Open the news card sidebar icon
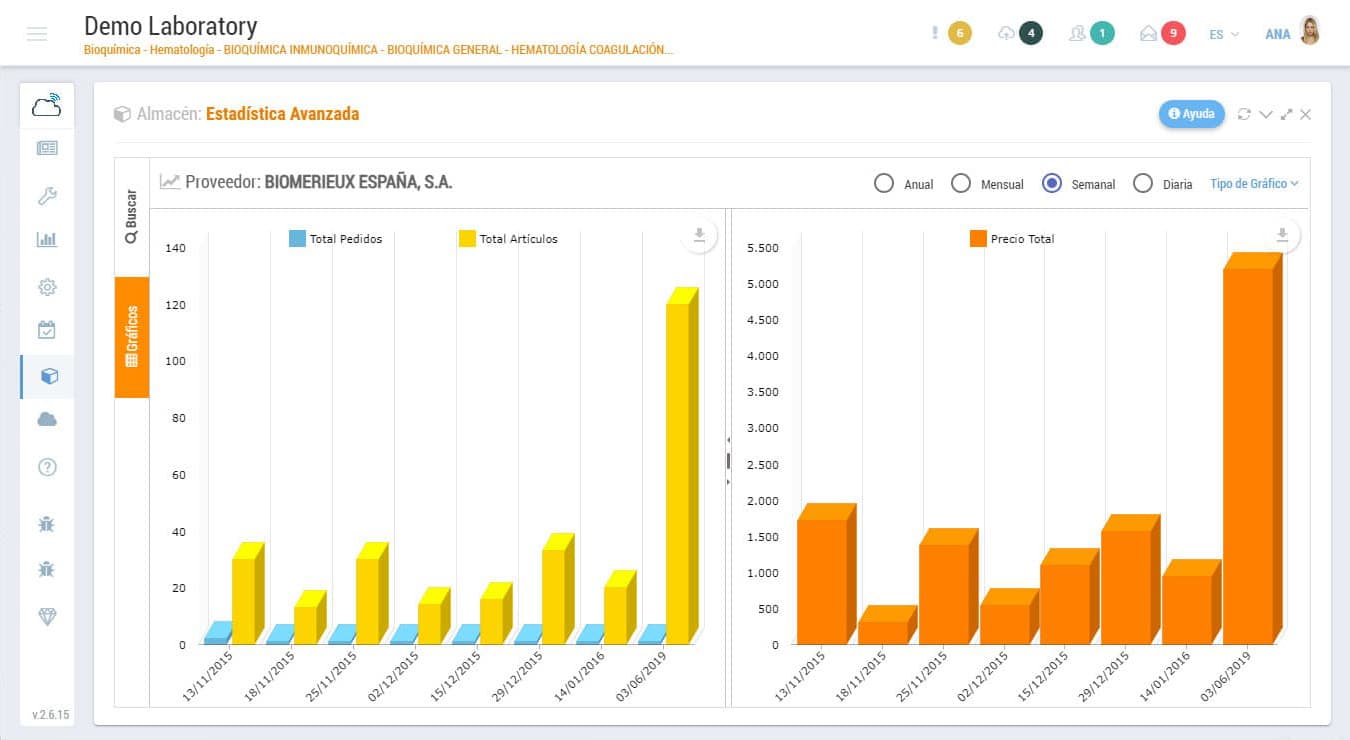Image resolution: width=1350 pixels, height=740 pixels. [x=47, y=148]
